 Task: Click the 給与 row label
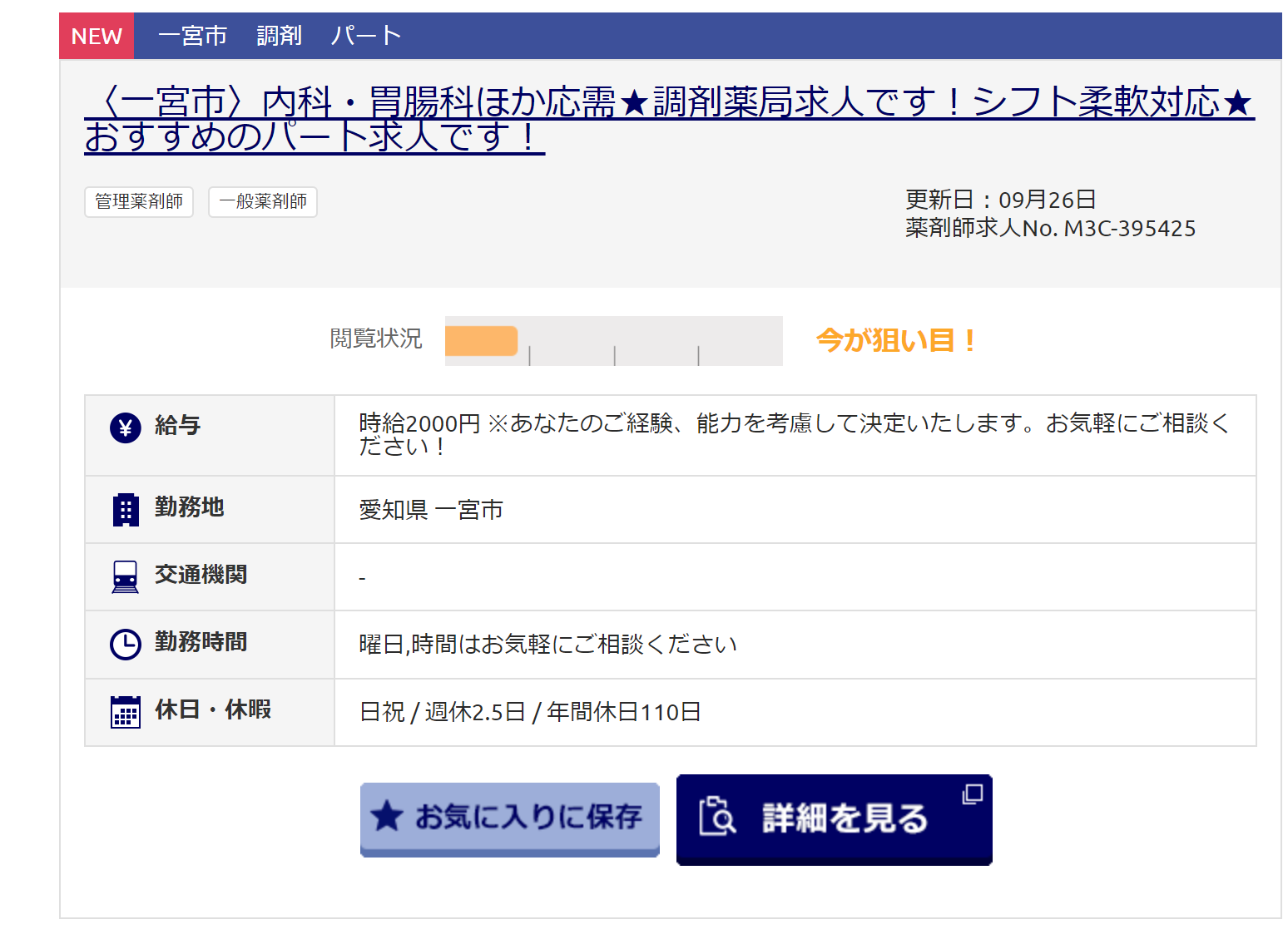pyautogui.click(x=178, y=426)
